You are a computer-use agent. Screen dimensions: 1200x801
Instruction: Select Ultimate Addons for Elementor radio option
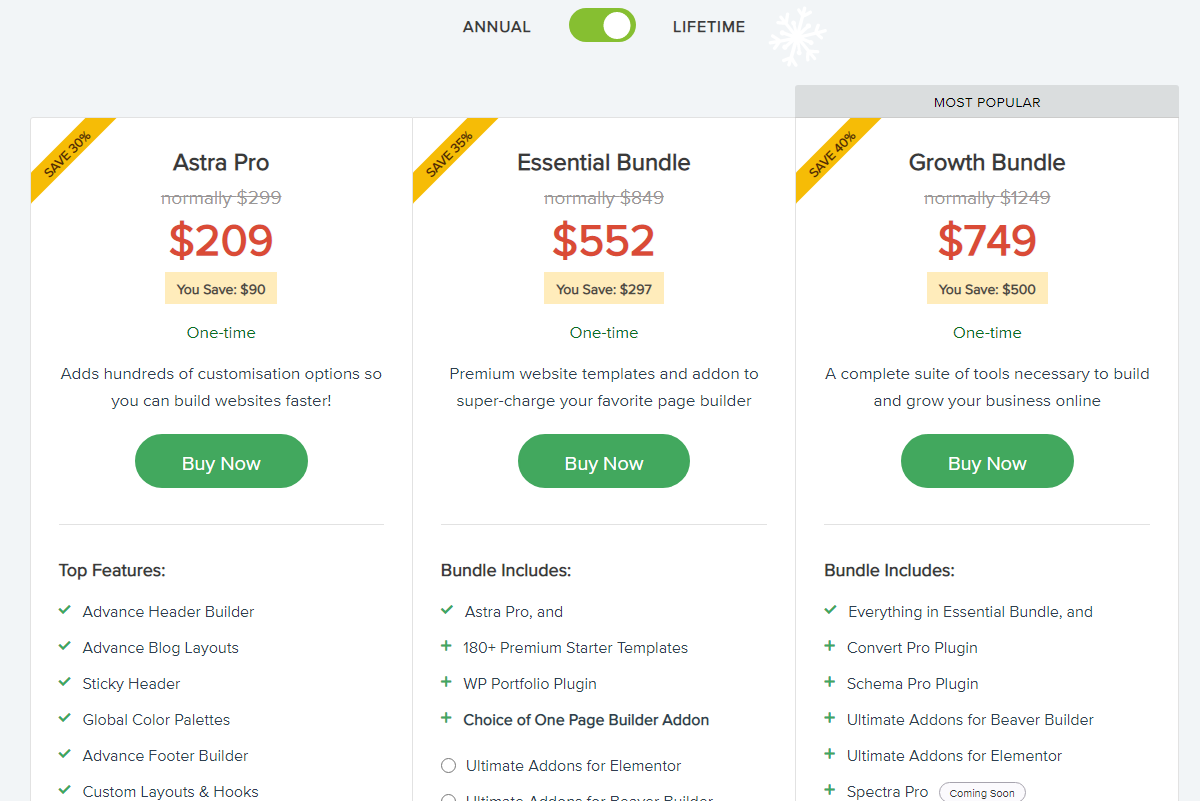click(x=448, y=766)
